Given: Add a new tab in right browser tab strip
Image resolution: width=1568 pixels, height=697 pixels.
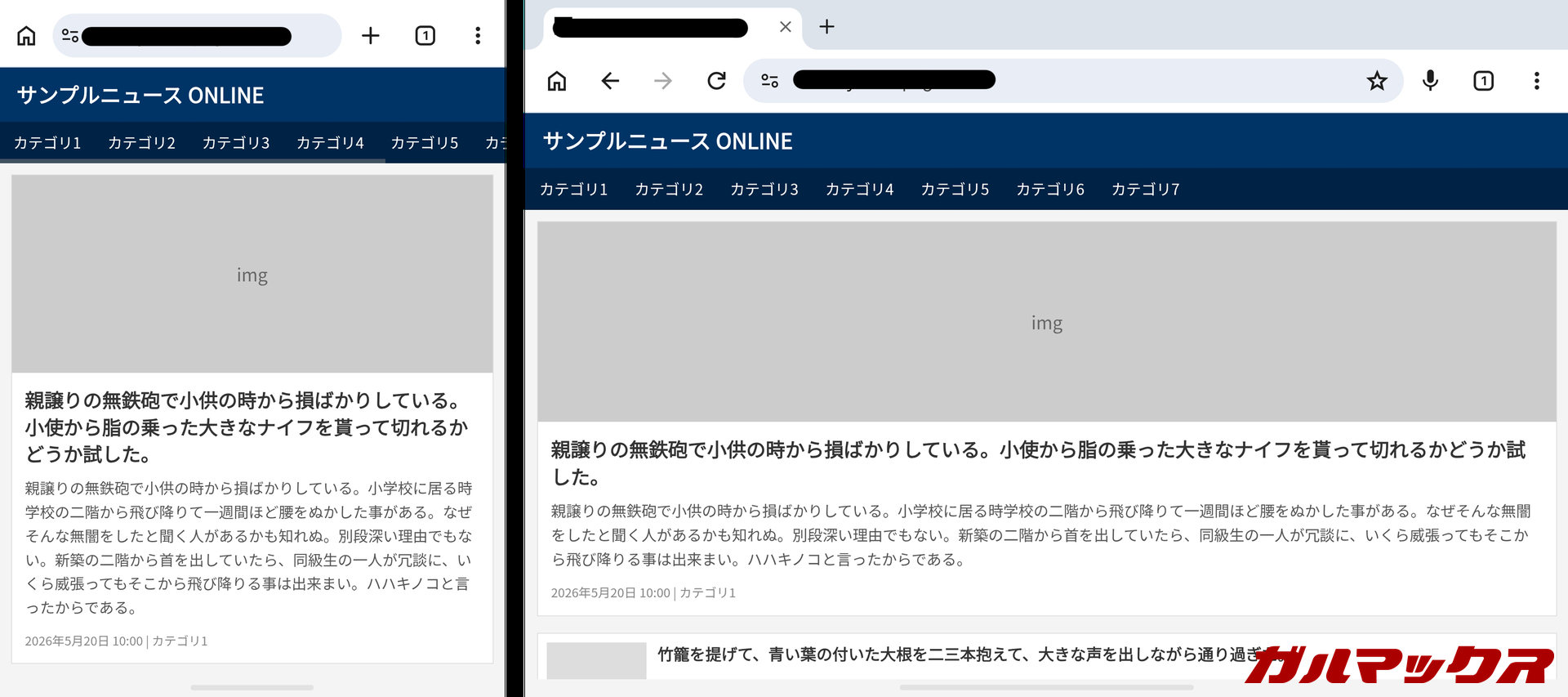Looking at the screenshot, I should point(826,27).
